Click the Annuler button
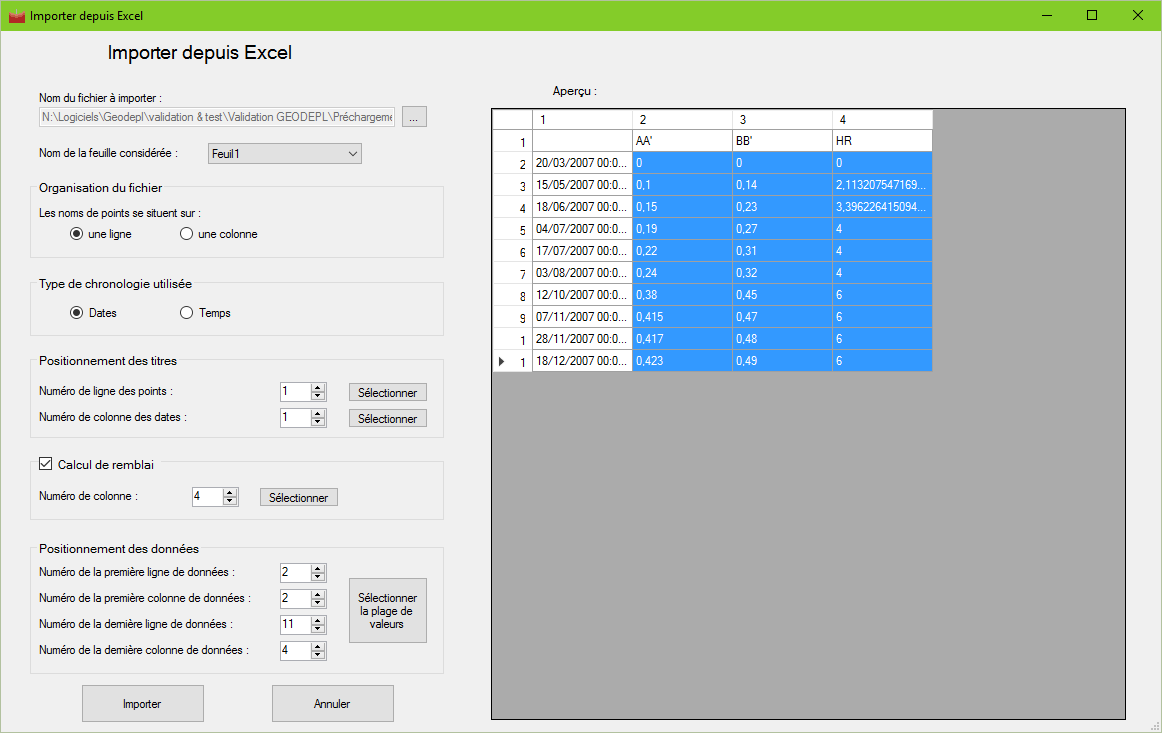This screenshot has height=733, width=1162. [332, 703]
